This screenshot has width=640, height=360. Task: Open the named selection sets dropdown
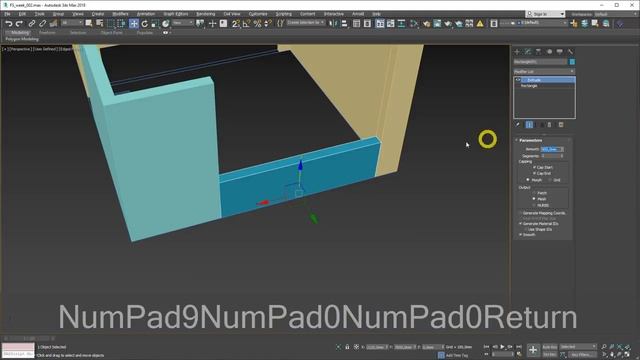(306, 23)
